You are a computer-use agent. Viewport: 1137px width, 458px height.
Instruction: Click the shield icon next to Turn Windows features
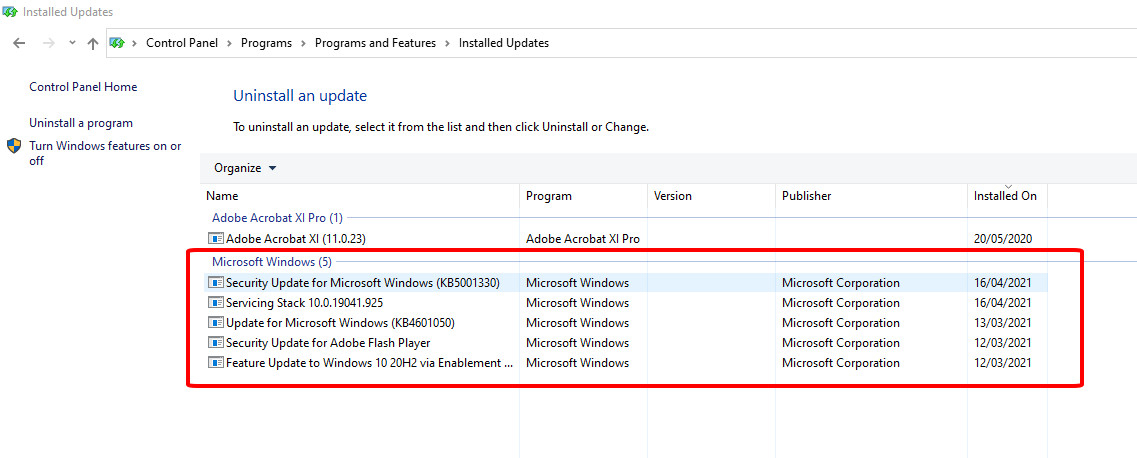(15, 146)
